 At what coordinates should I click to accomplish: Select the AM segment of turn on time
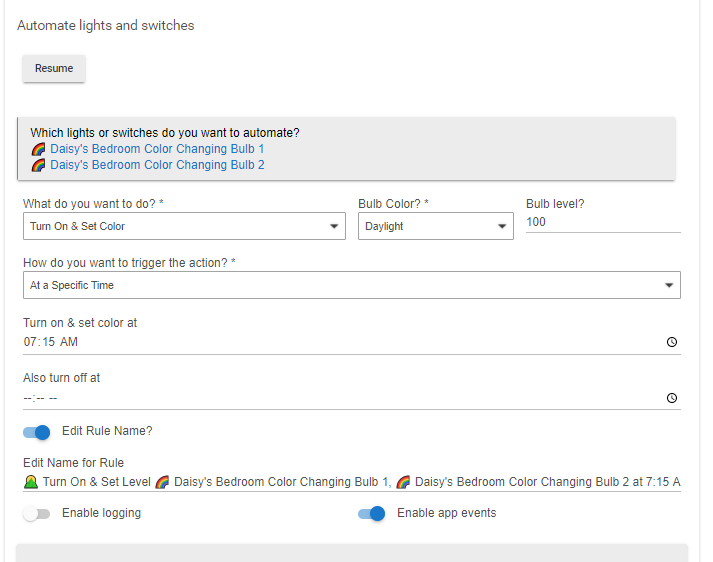tap(68, 342)
